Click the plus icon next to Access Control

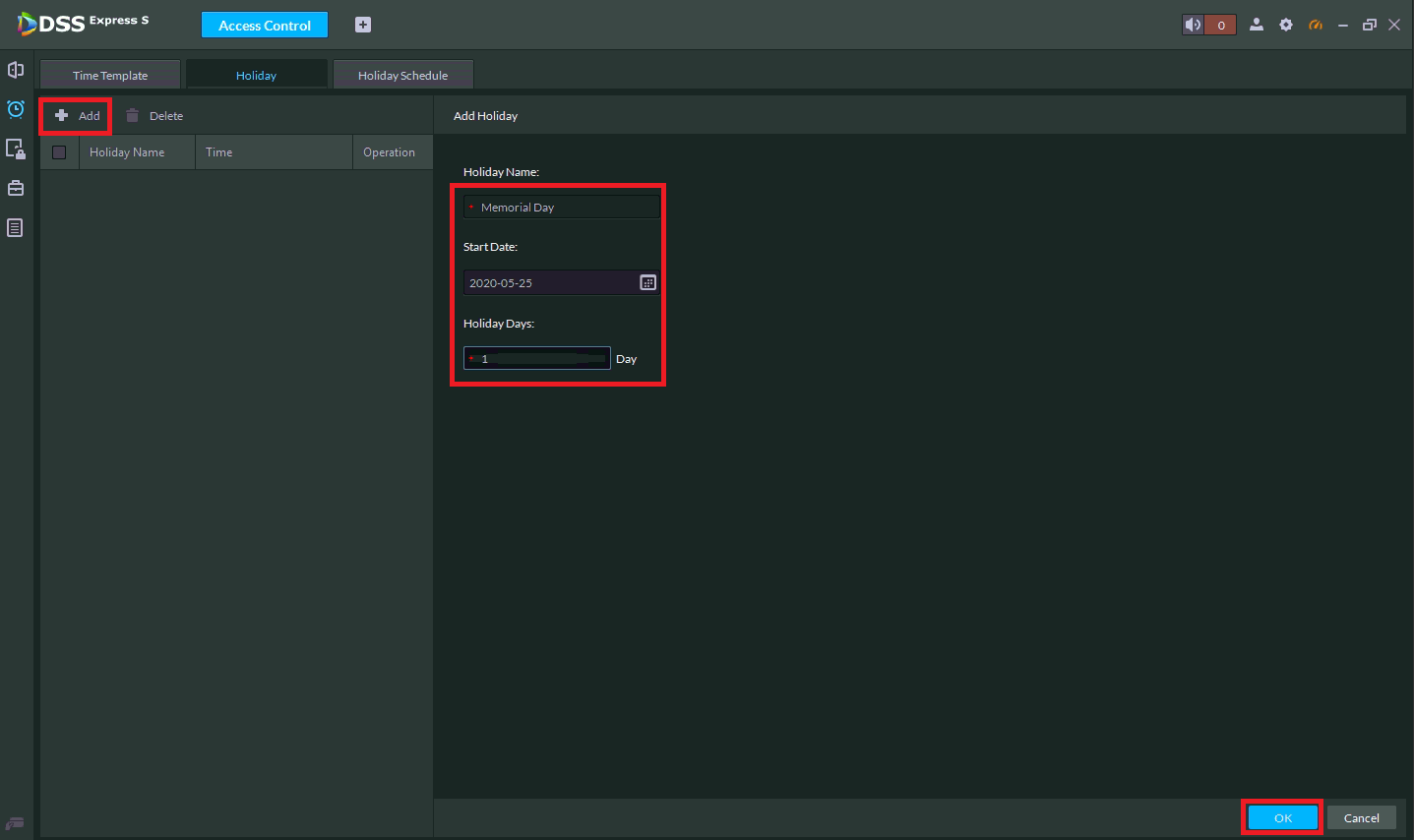pos(363,25)
